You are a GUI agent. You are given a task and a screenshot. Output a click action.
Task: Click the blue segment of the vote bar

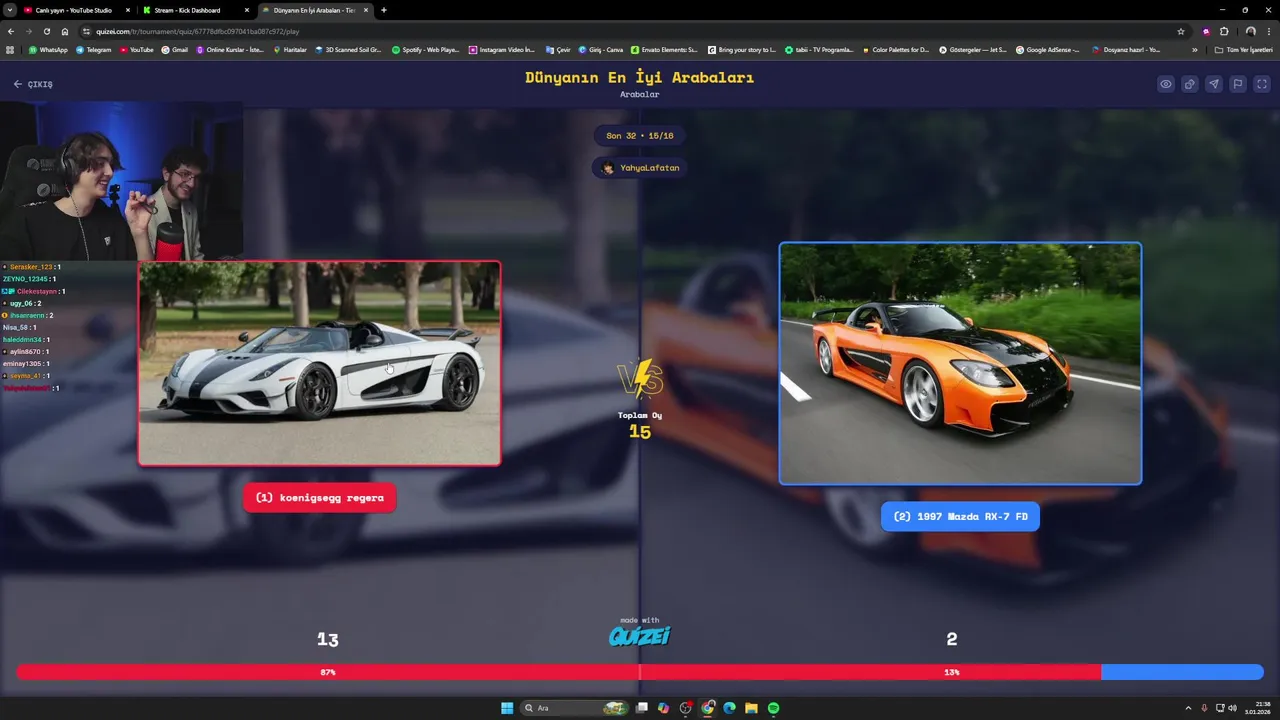pos(1182,672)
